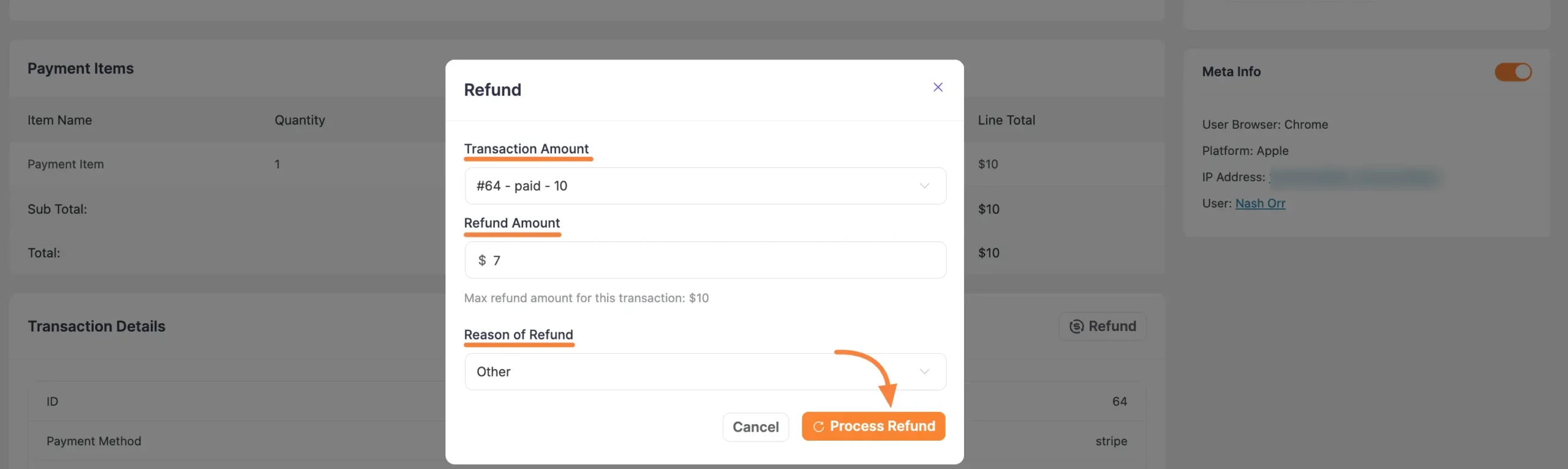1568x469 pixels.
Task: Open the Reason of Refund dropdown showing Other
Action: coord(704,372)
